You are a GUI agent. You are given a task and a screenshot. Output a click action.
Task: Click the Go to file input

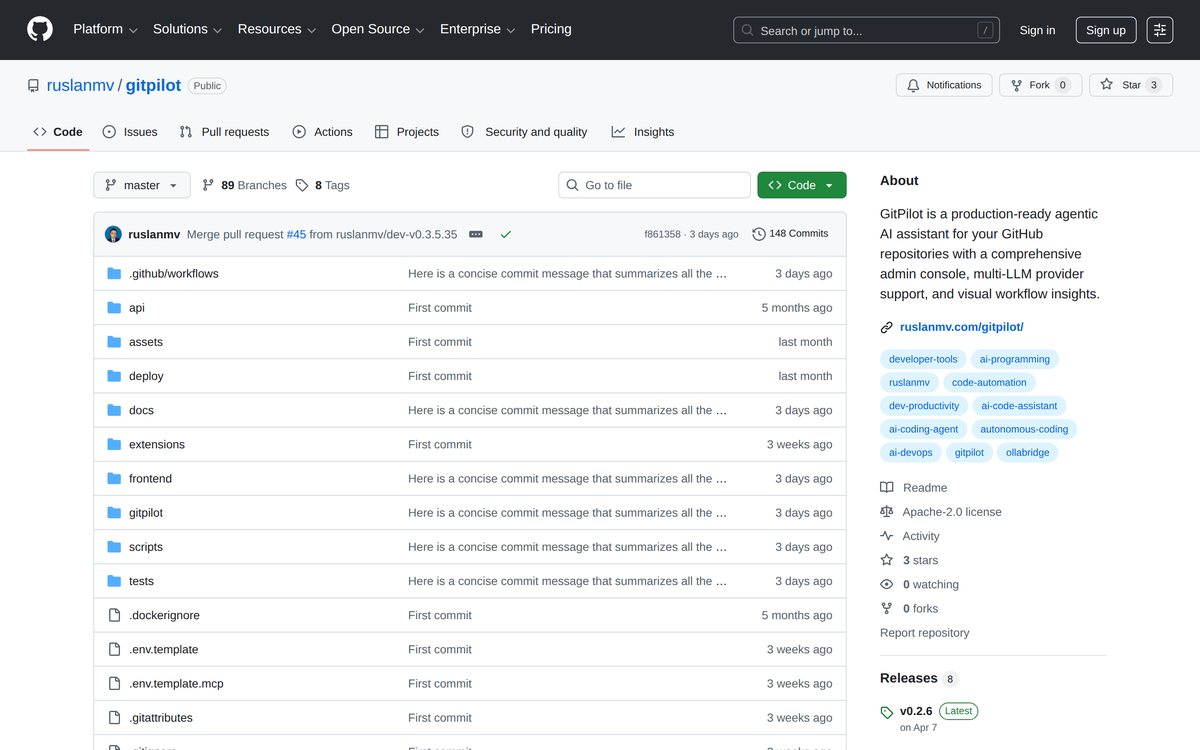654,185
